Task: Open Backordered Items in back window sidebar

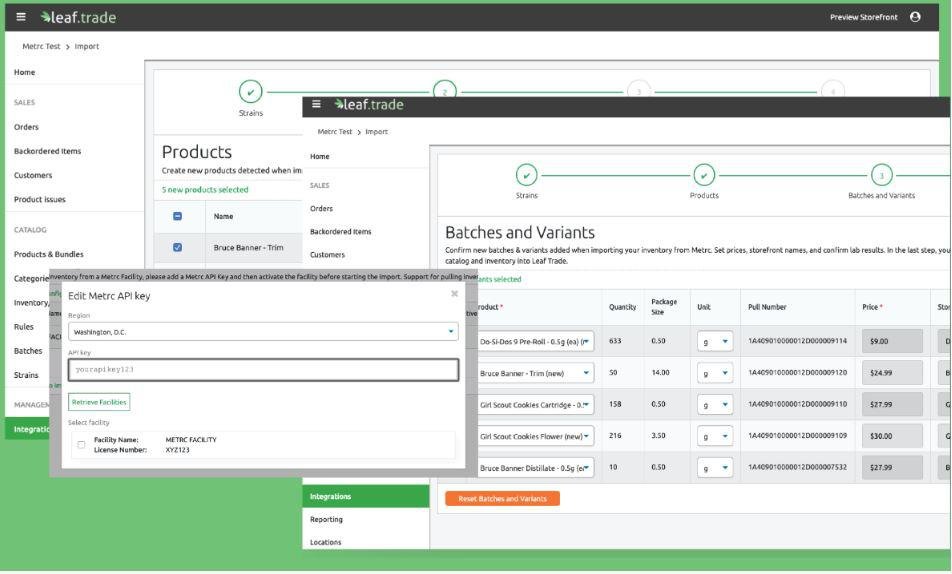Action: pos(47,151)
